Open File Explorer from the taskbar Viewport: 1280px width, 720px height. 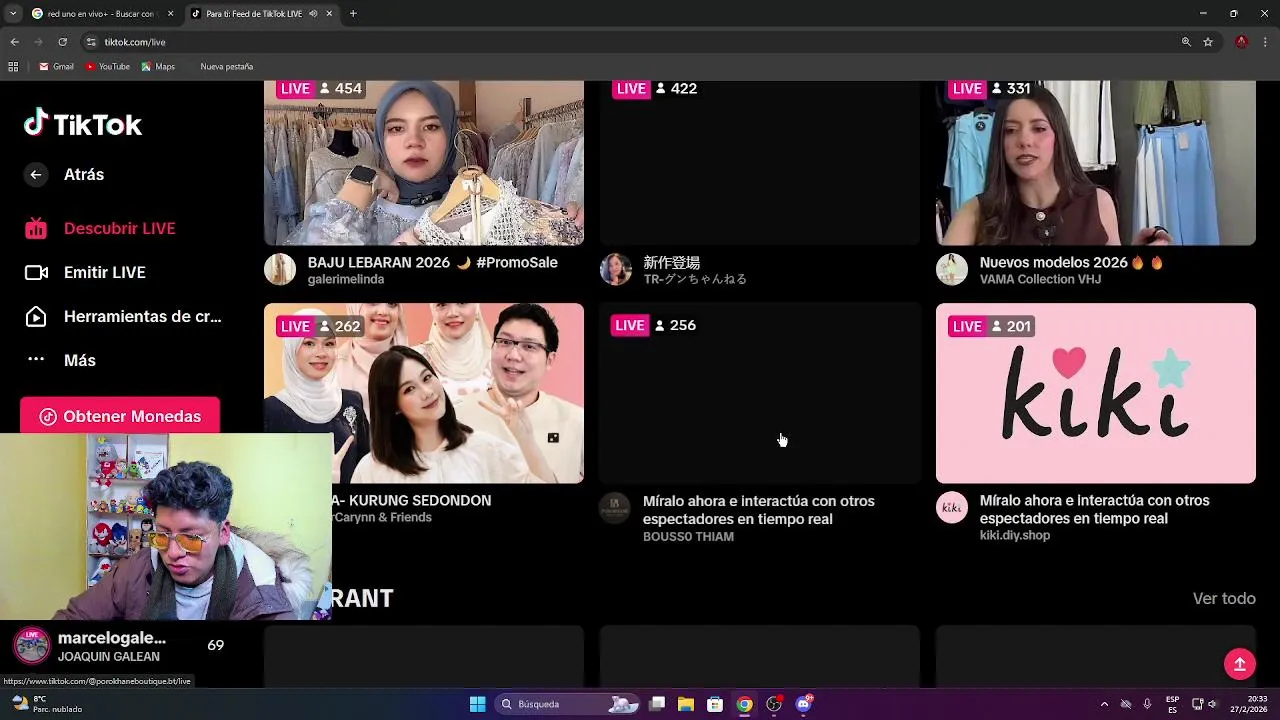click(686, 704)
